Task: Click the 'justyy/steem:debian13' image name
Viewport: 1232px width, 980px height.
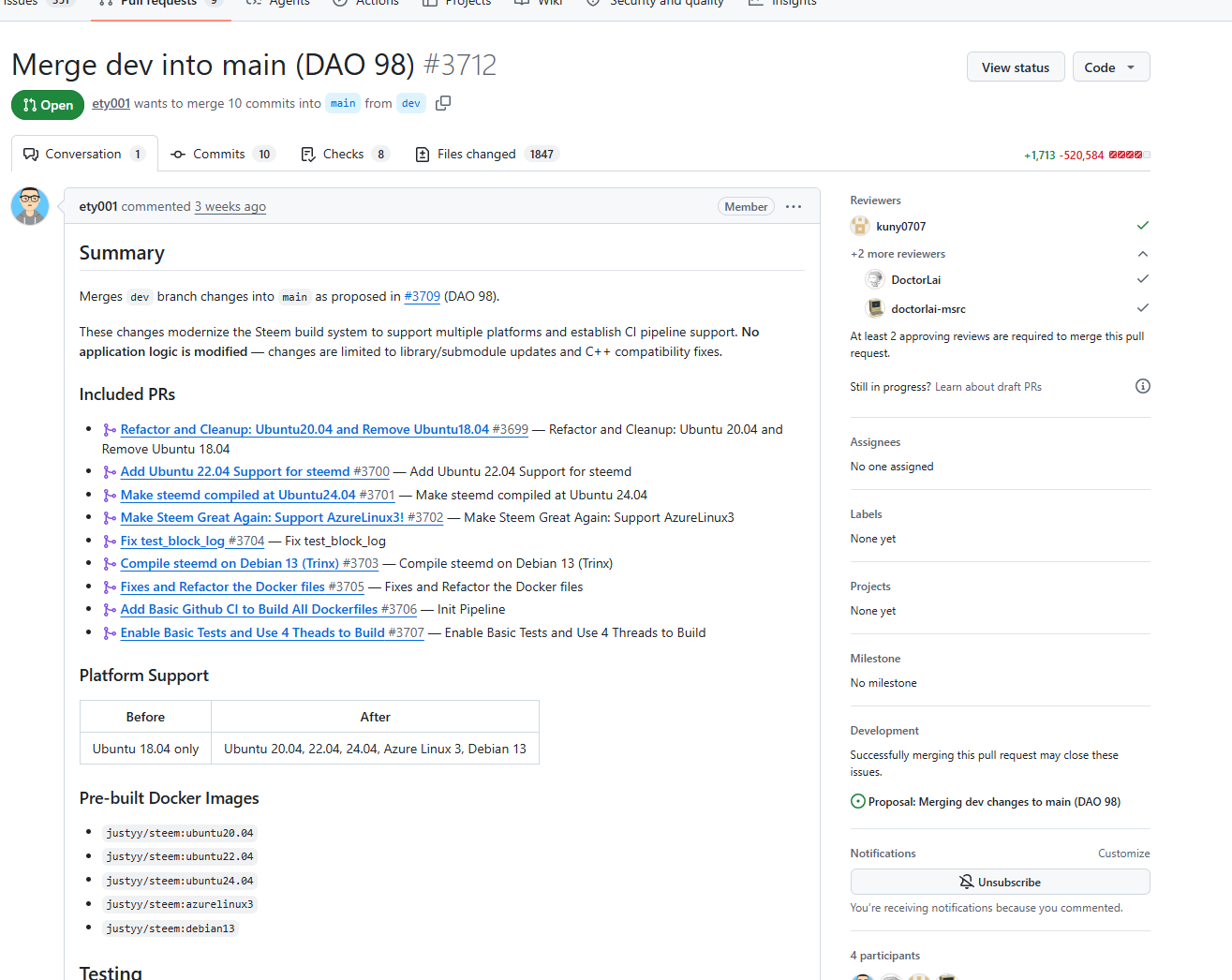Action: (x=171, y=928)
